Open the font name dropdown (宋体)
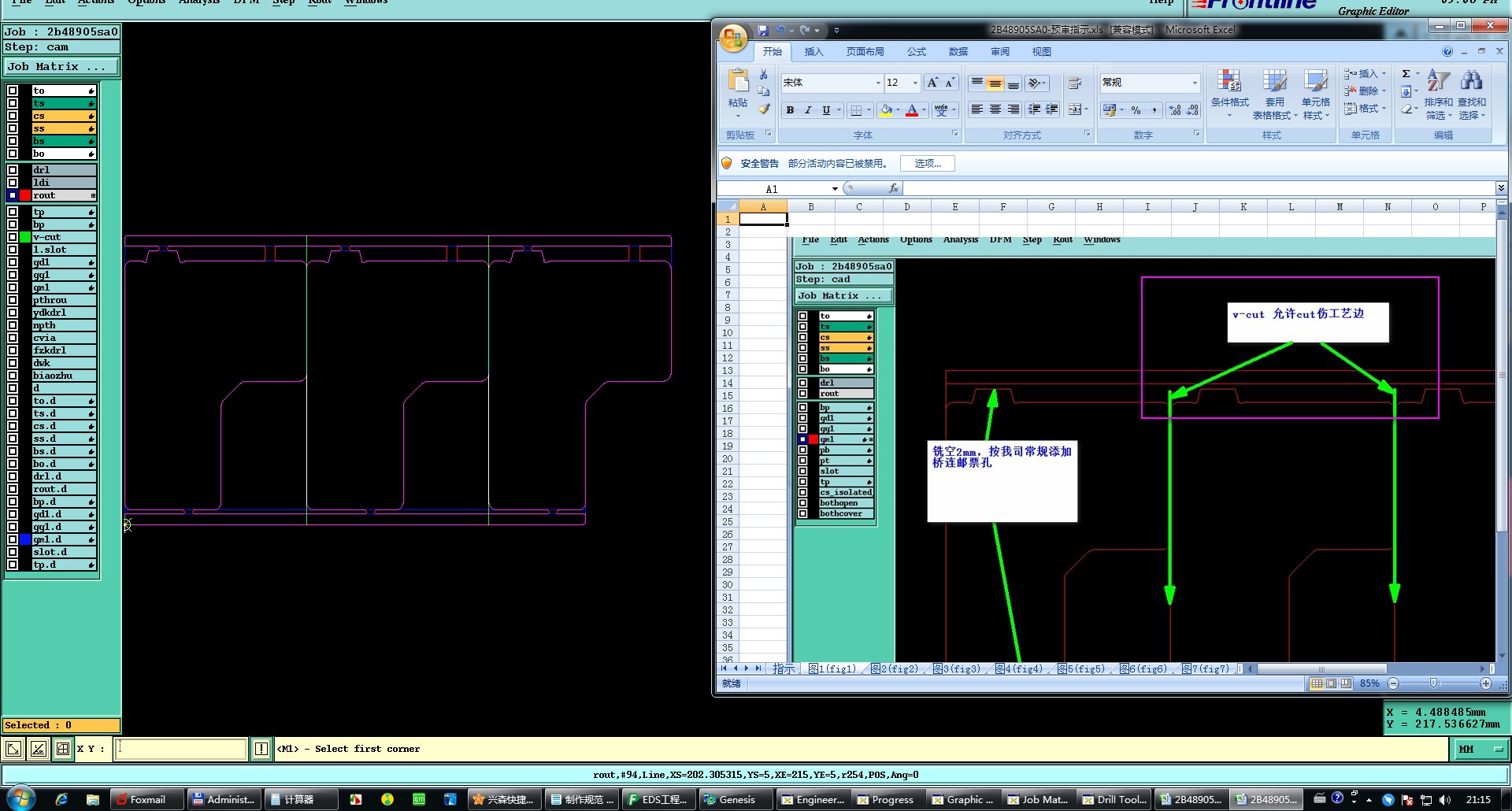The image size is (1512, 811). [878, 83]
